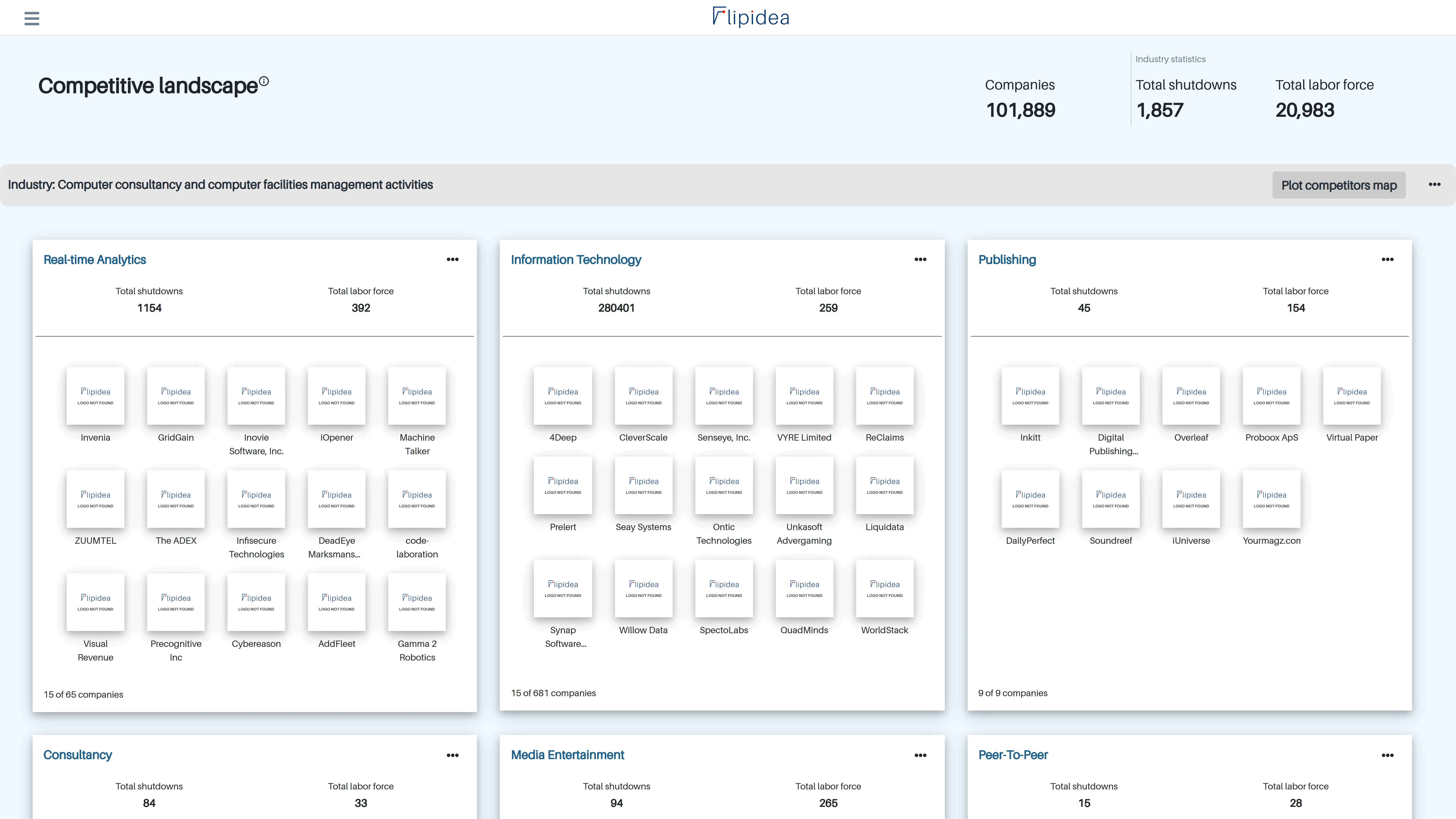The image size is (1456, 819).
Task: Select the GridGain company logo tile
Action: click(176, 396)
